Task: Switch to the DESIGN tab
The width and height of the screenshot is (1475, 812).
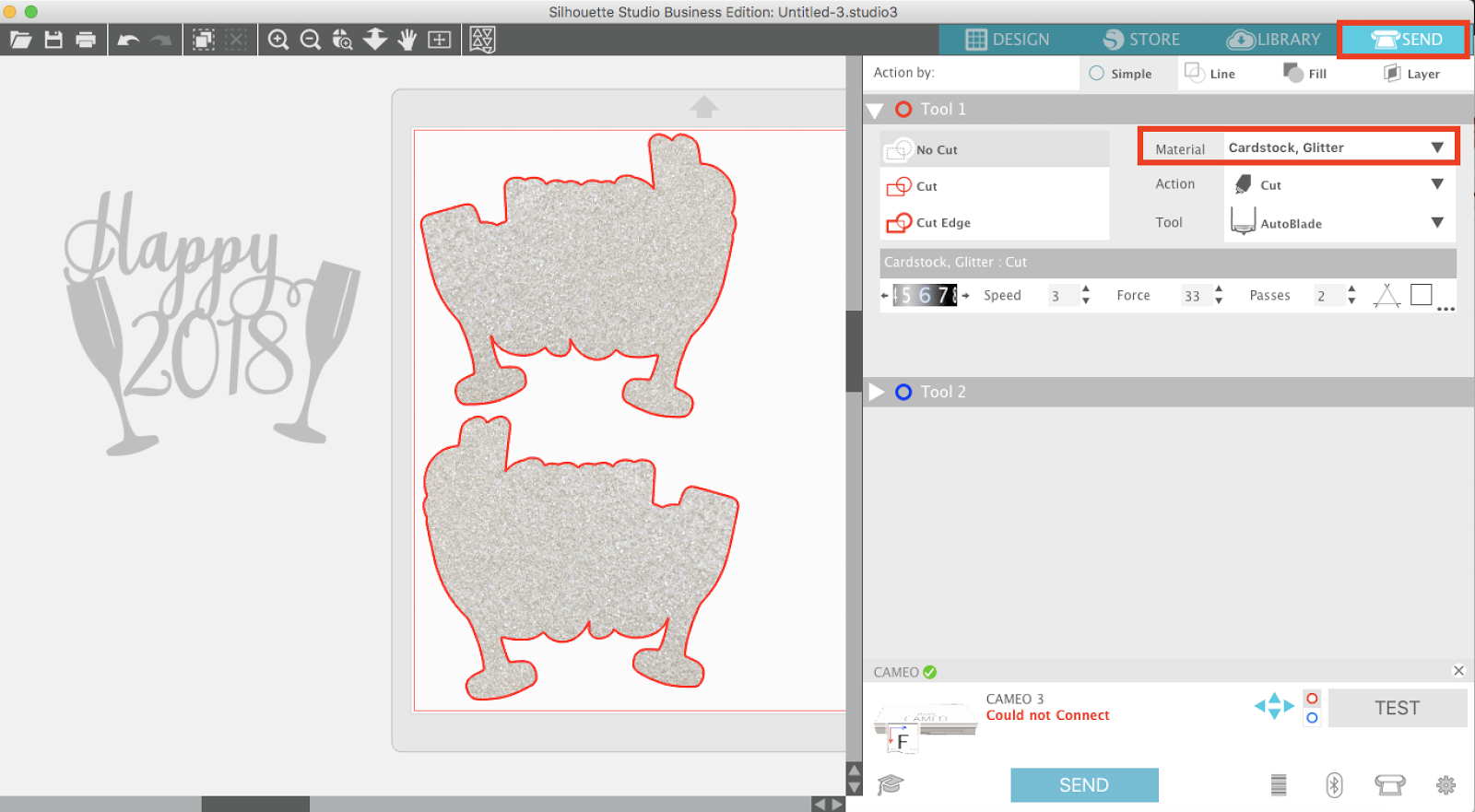Action: pos(1008,40)
